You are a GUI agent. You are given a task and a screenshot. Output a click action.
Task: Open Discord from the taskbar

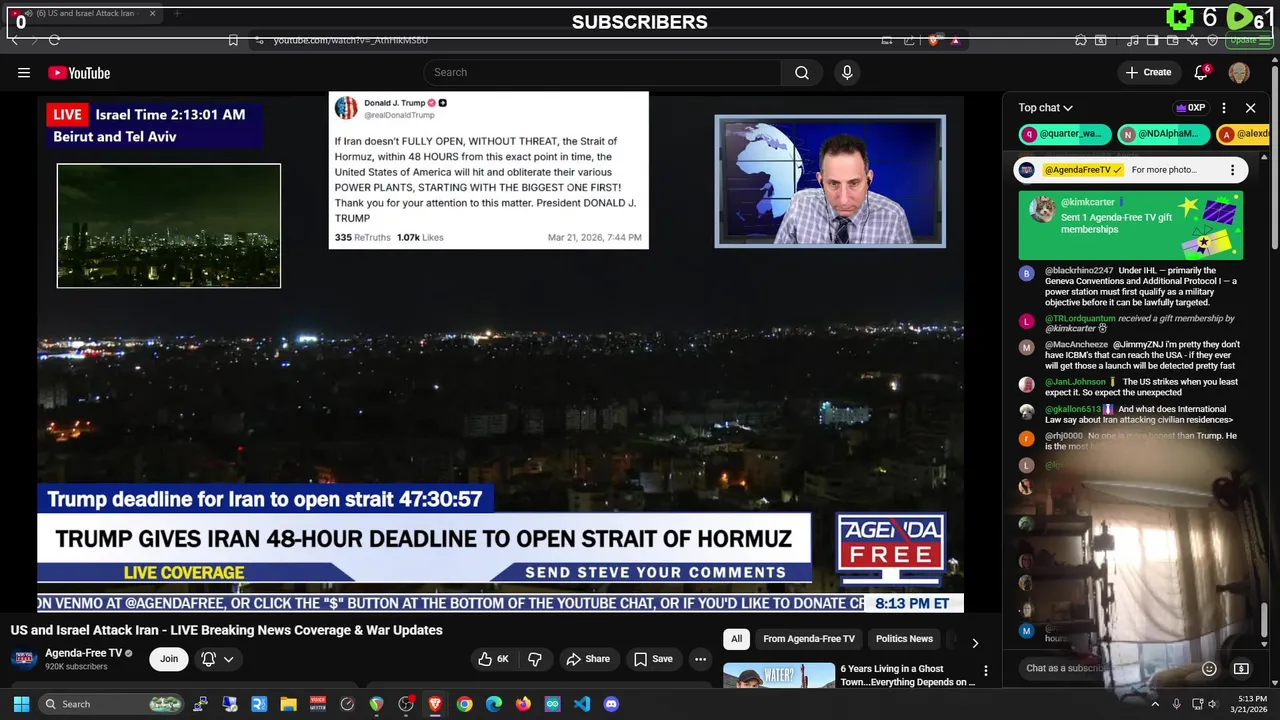[x=611, y=704]
